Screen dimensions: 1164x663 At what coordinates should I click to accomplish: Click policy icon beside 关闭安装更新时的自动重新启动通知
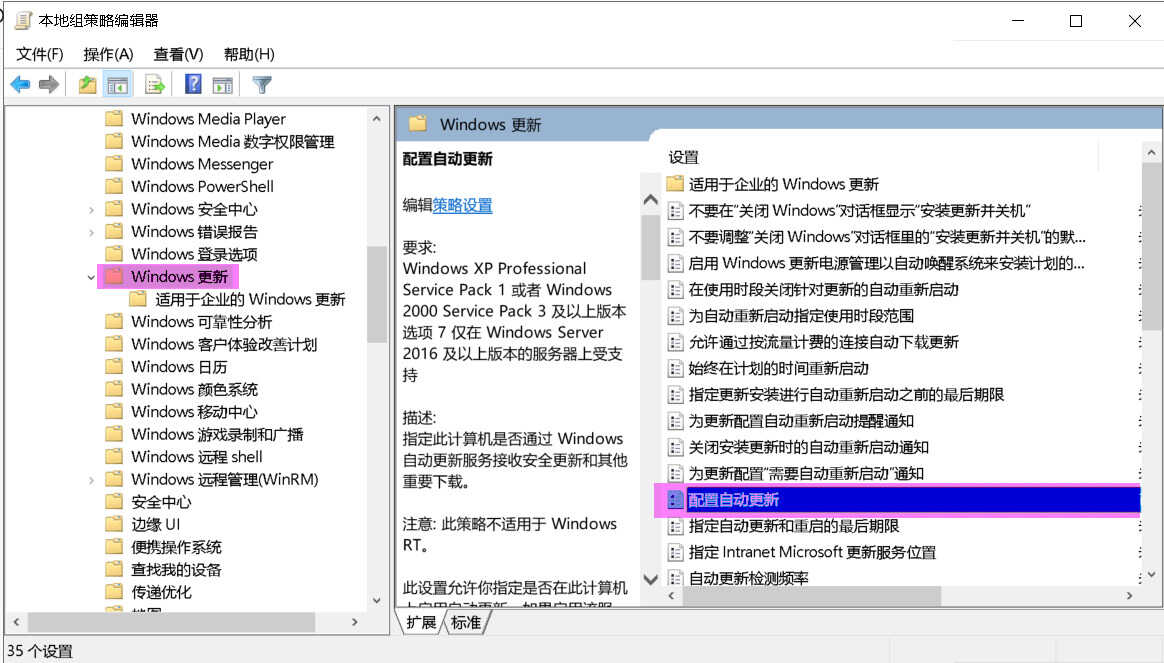[x=676, y=447]
